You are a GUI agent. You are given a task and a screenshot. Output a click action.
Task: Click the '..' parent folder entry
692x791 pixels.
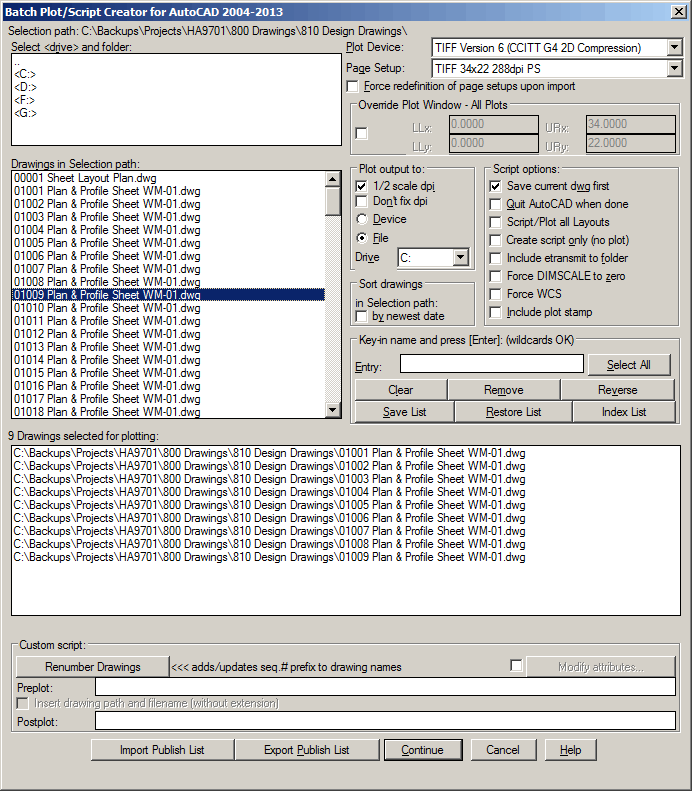click(x=17, y=63)
